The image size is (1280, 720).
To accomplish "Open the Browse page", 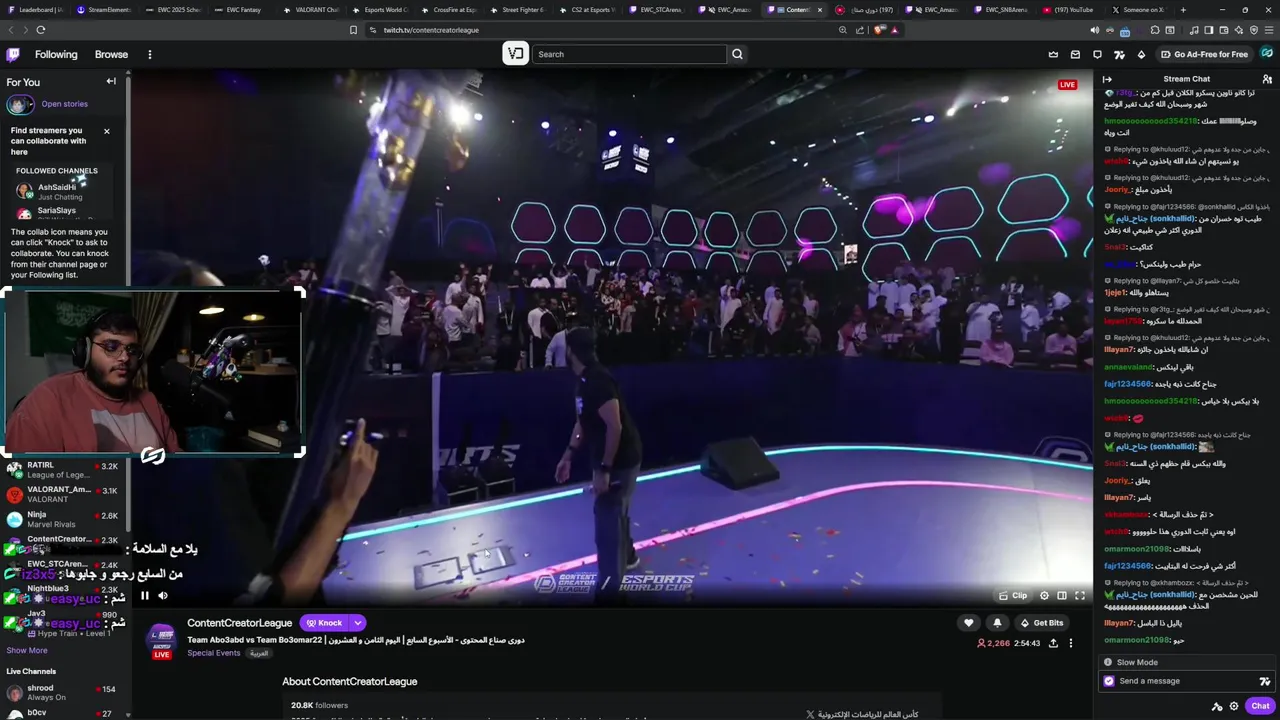I will pyautogui.click(x=111, y=54).
